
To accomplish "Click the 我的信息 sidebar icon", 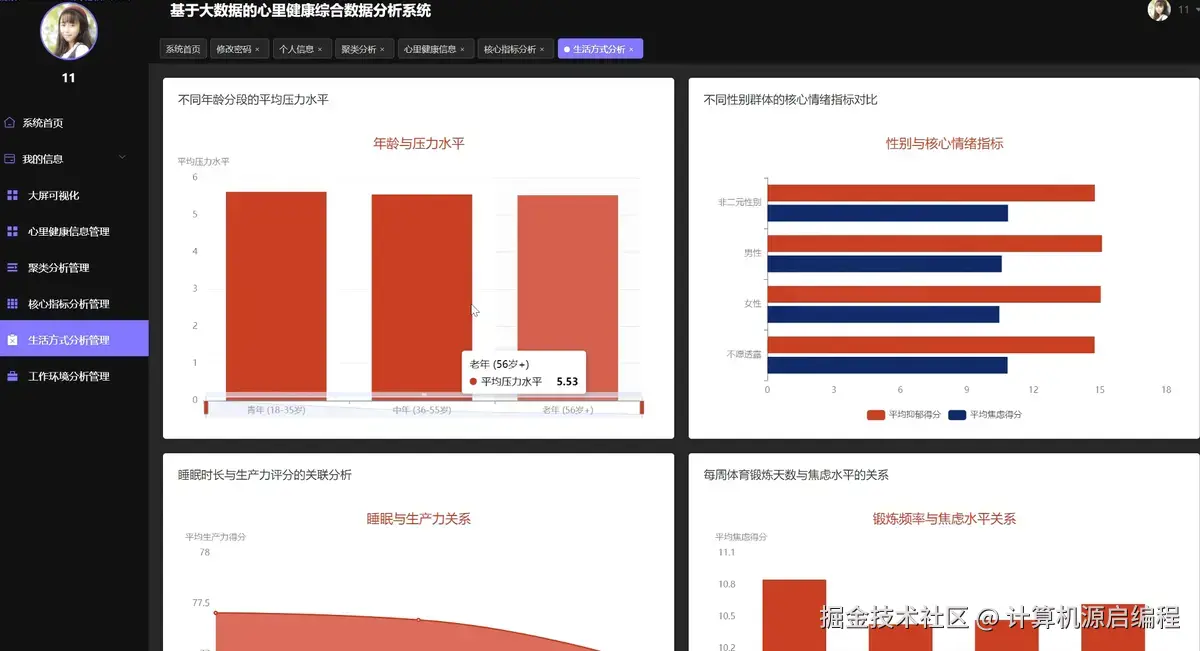I will tap(10, 159).
